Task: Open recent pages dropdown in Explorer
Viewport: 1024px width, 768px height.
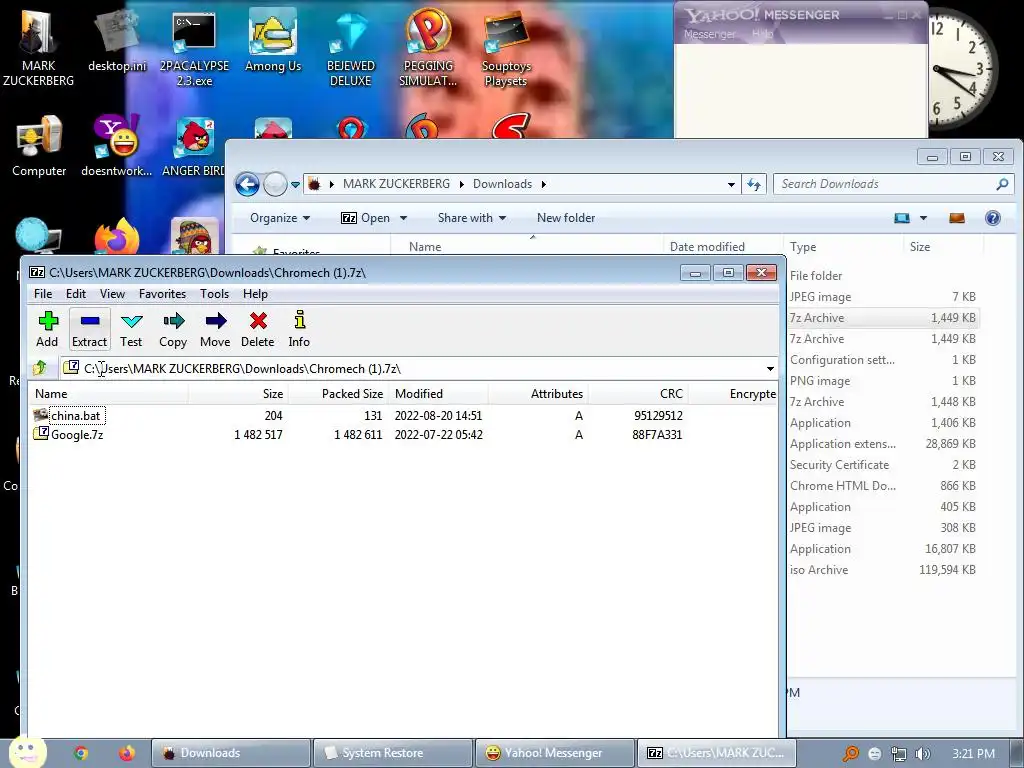Action: pyautogui.click(x=295, y=185)
